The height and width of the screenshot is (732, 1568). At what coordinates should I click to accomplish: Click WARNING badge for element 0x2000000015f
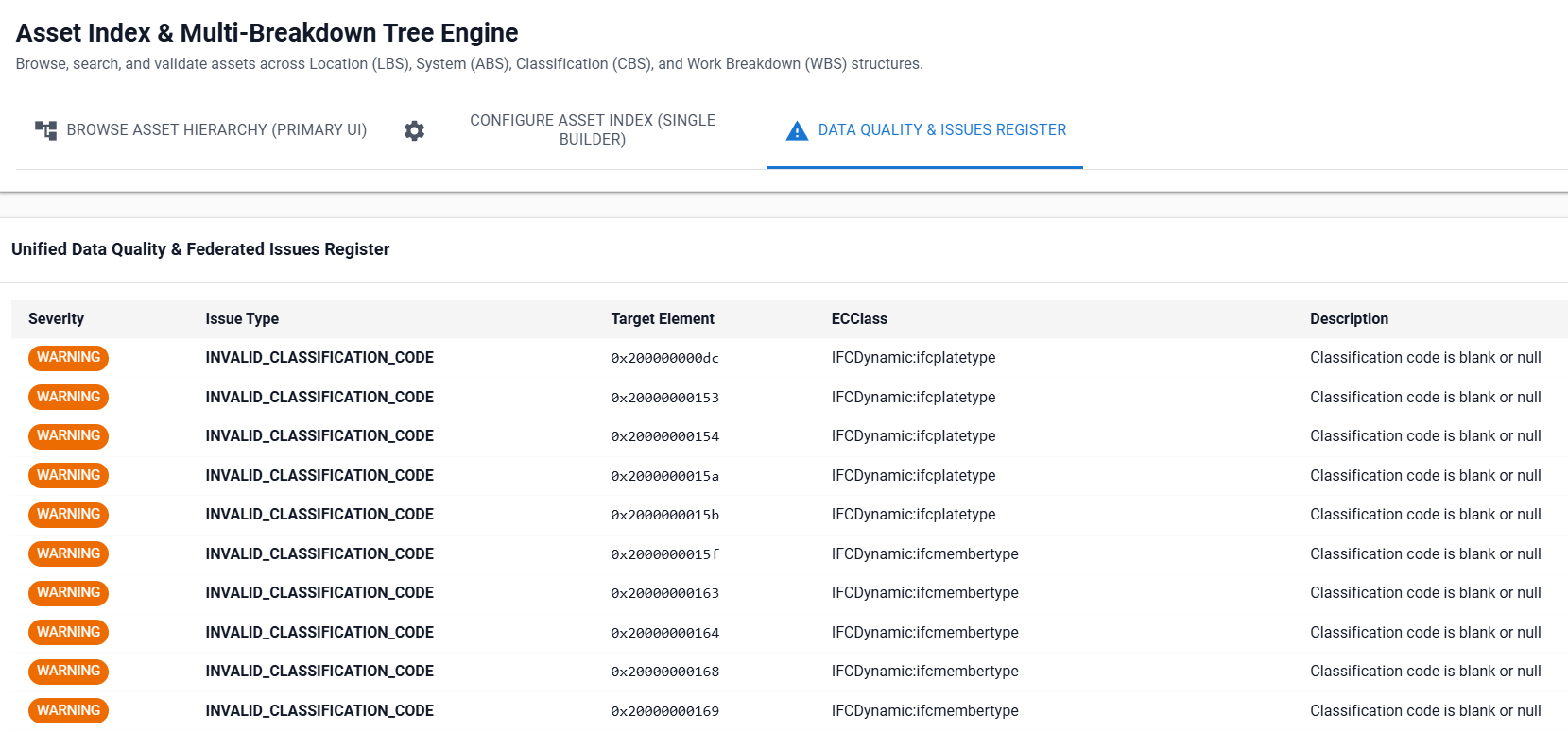(68, 553)
